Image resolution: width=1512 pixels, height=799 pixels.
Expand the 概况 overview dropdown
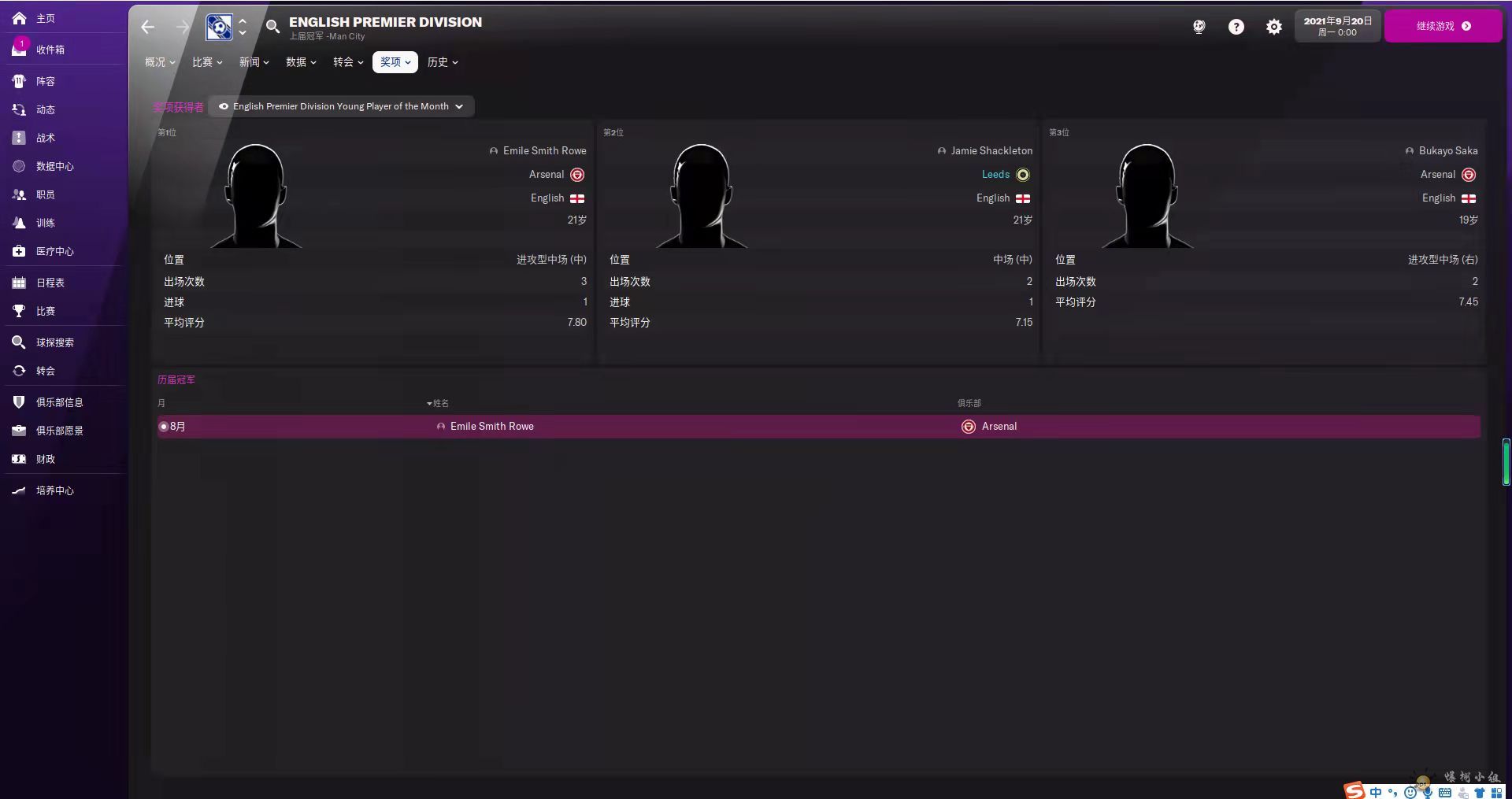pos(160,62)
